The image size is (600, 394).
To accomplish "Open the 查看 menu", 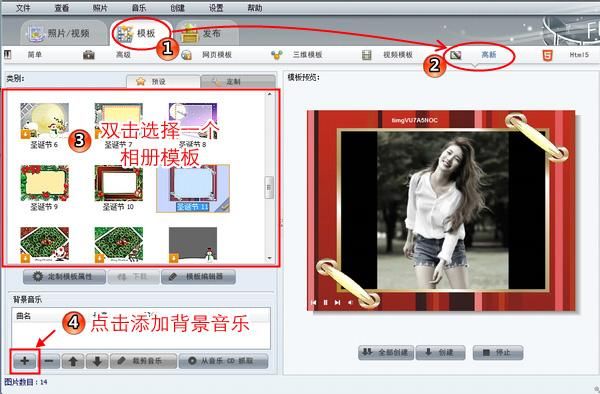I will (x=61, y=8).
